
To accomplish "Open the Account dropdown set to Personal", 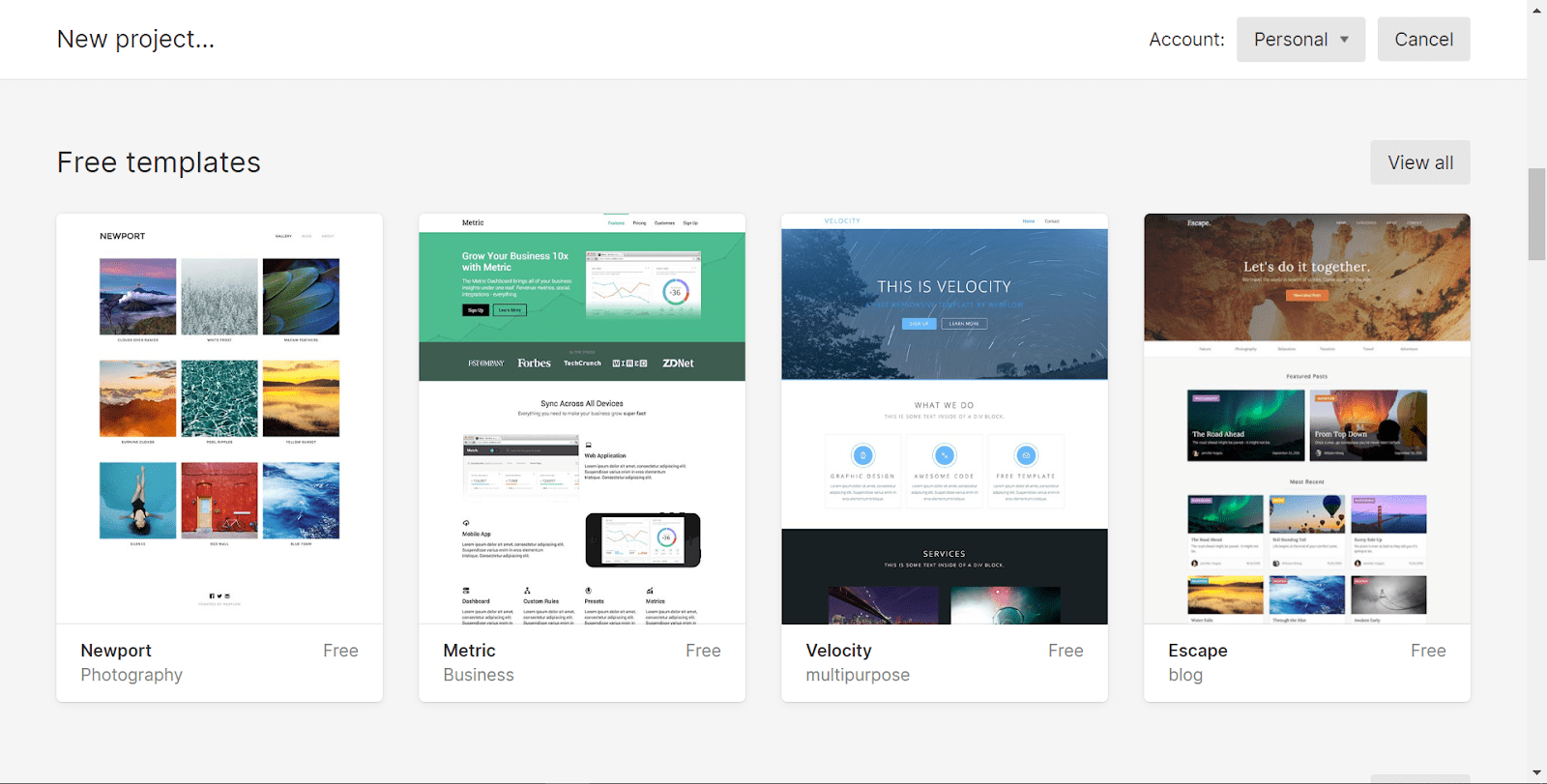I will pos(1300,40).
